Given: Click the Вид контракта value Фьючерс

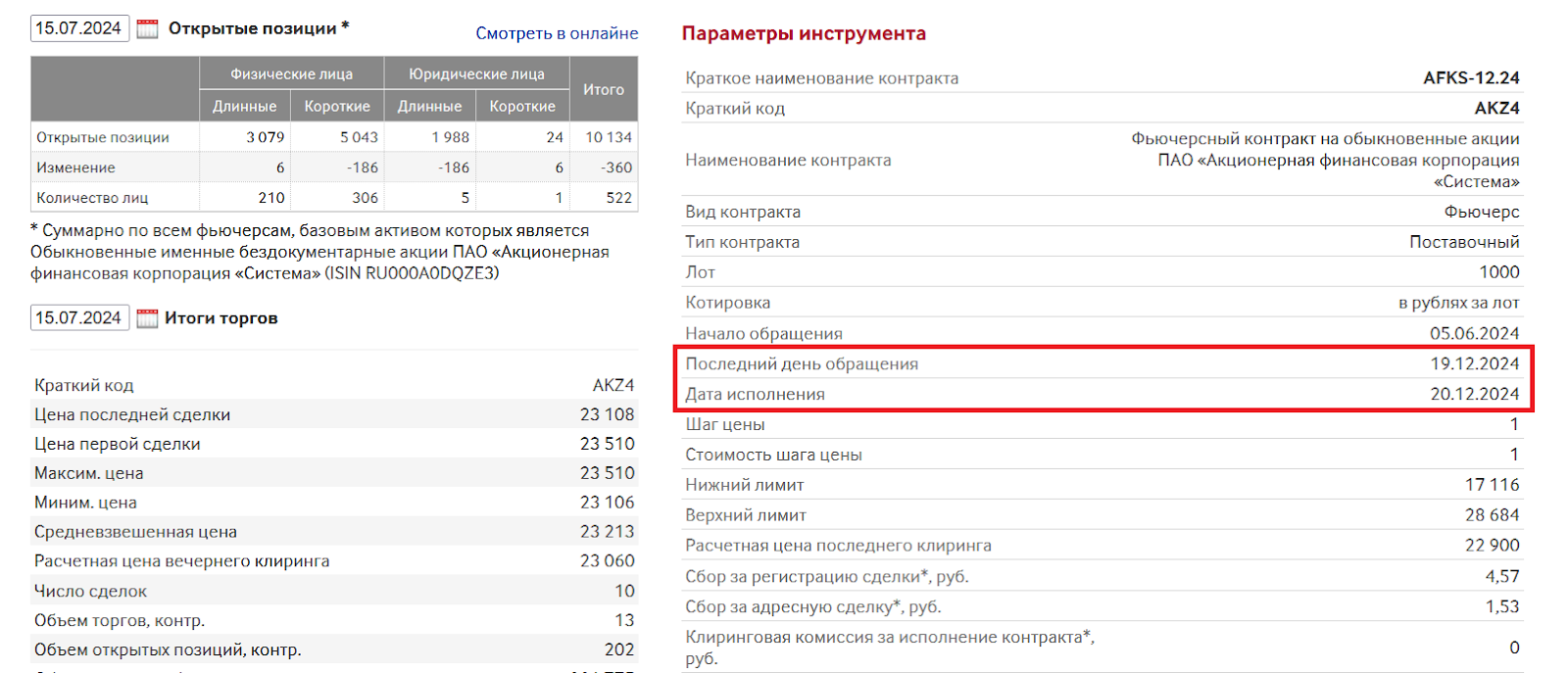Looking at the screenshot, I should tap(1482, 212).
